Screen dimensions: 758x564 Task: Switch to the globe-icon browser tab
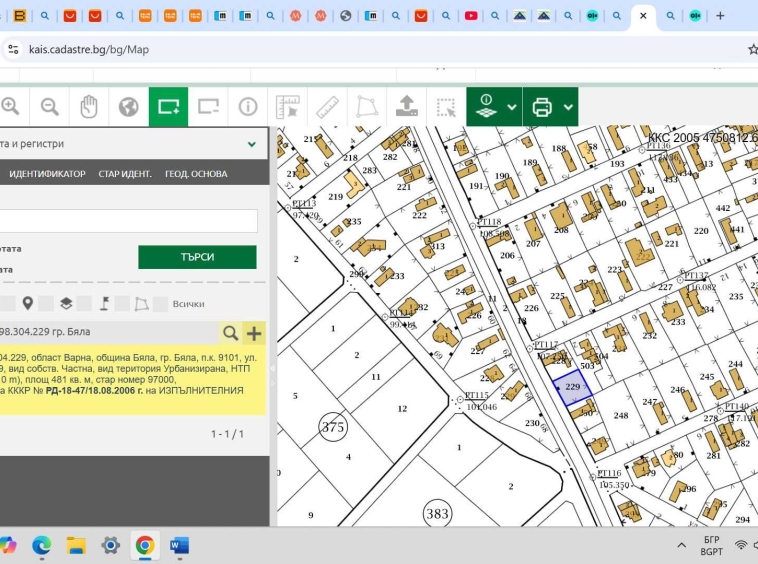346,16
